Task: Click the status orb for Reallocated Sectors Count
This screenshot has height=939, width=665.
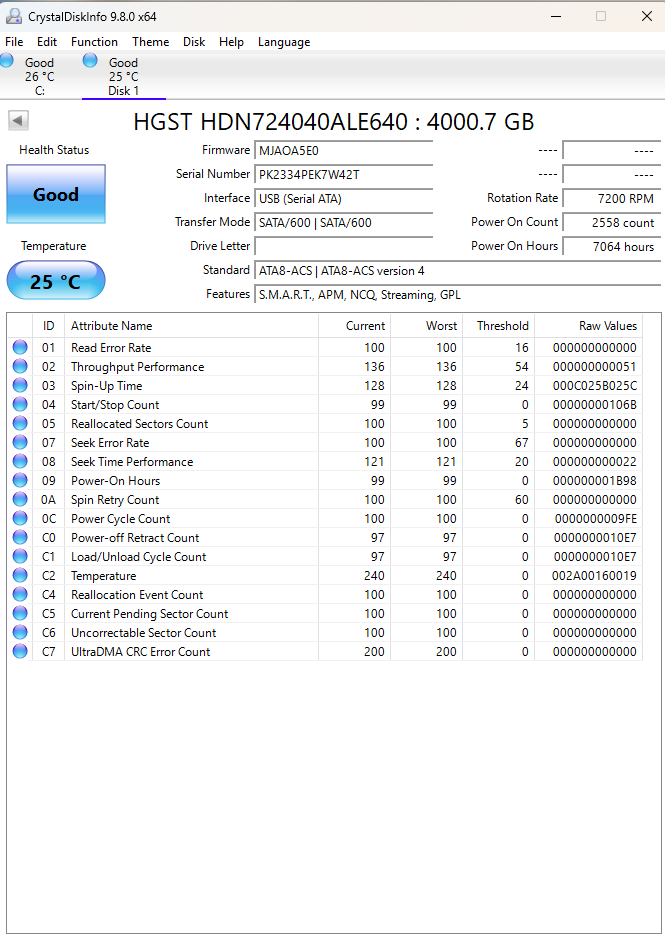Action: click(x=20, y=423)
